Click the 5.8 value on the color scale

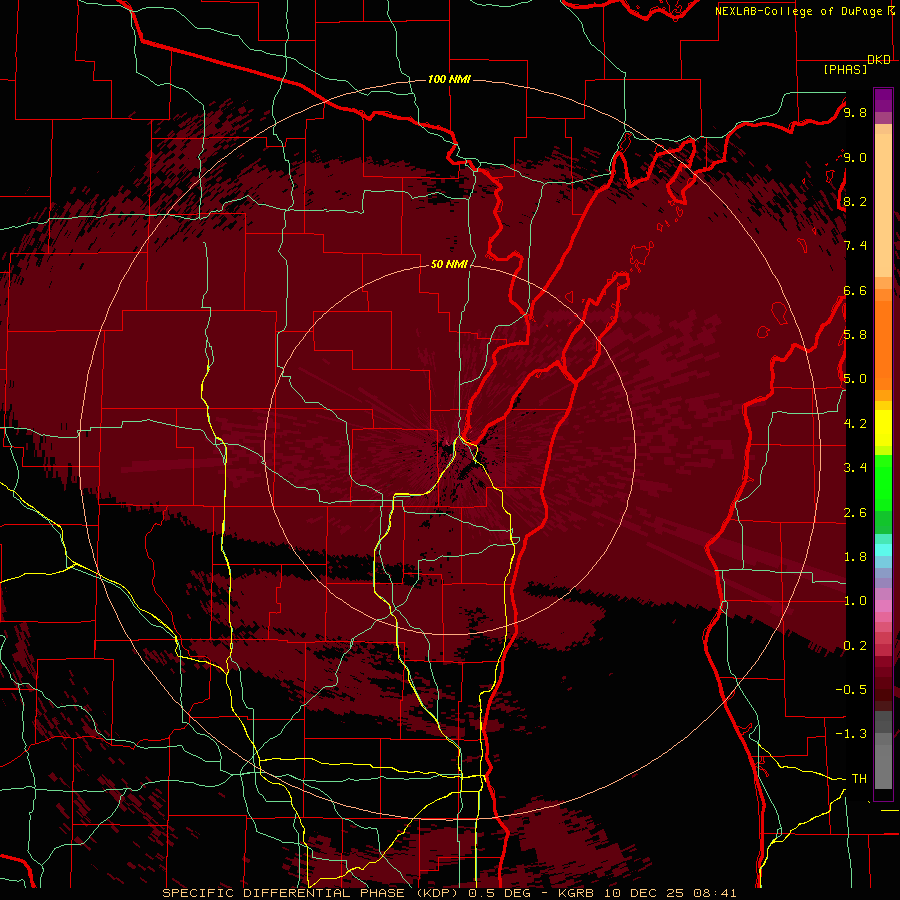tap(855, 335)
